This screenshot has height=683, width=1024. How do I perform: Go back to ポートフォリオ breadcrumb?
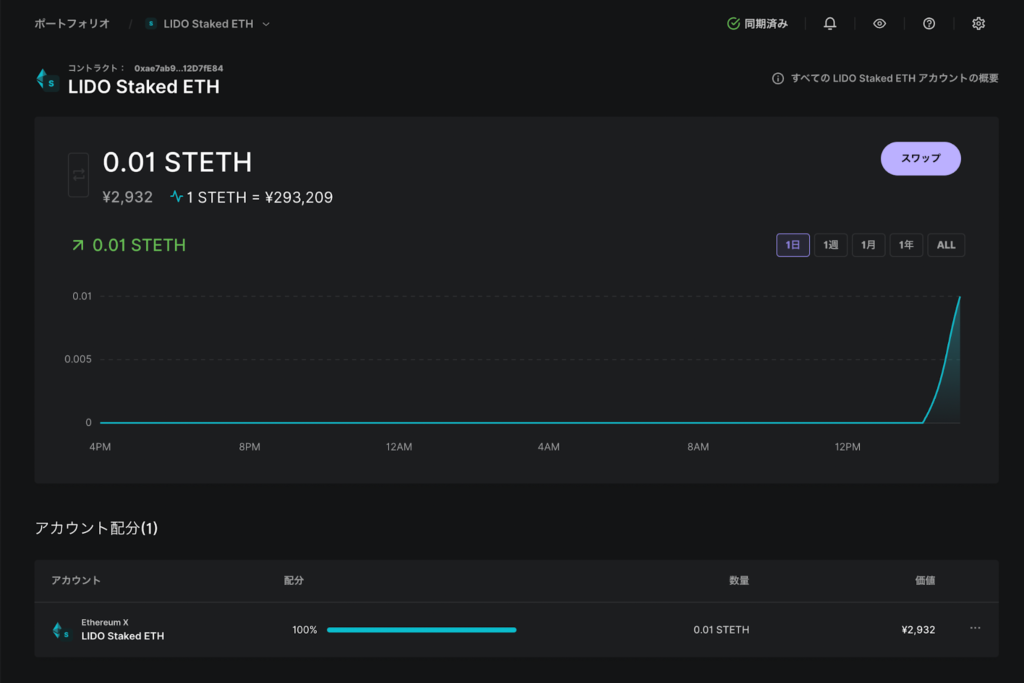click(x=72, y=24)
